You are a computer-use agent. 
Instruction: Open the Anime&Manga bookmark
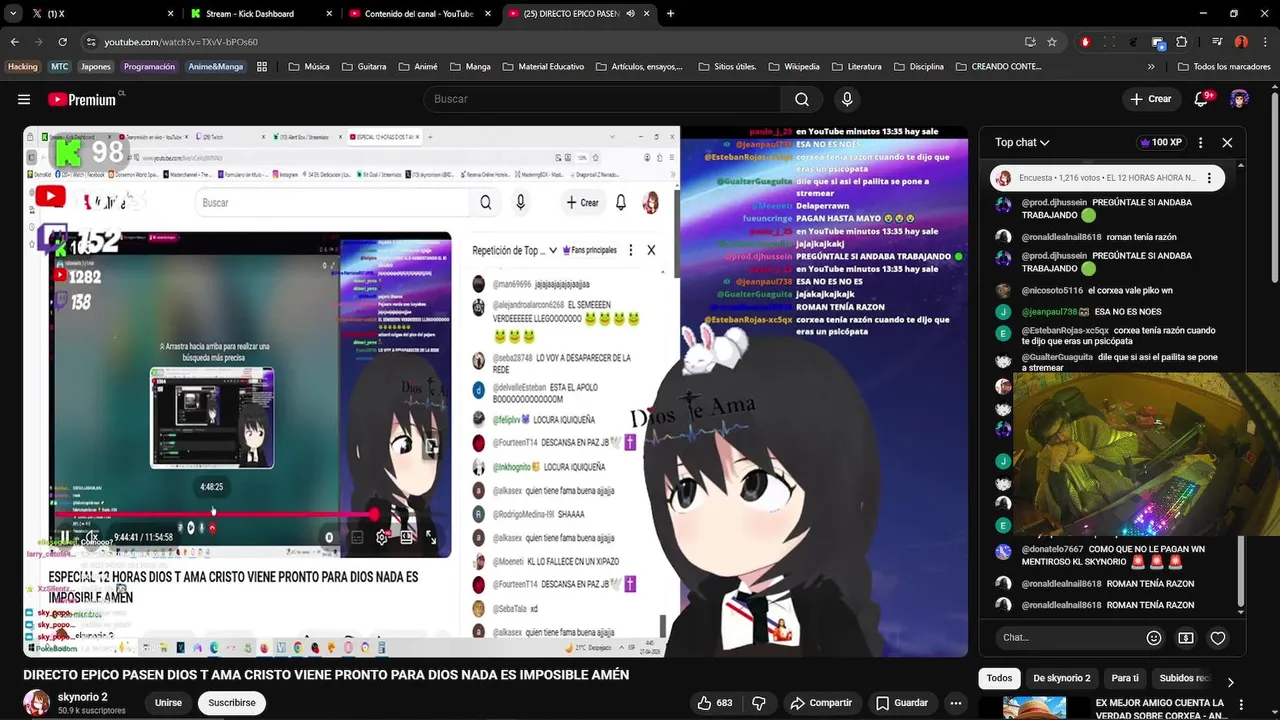(x=216, y=67)
